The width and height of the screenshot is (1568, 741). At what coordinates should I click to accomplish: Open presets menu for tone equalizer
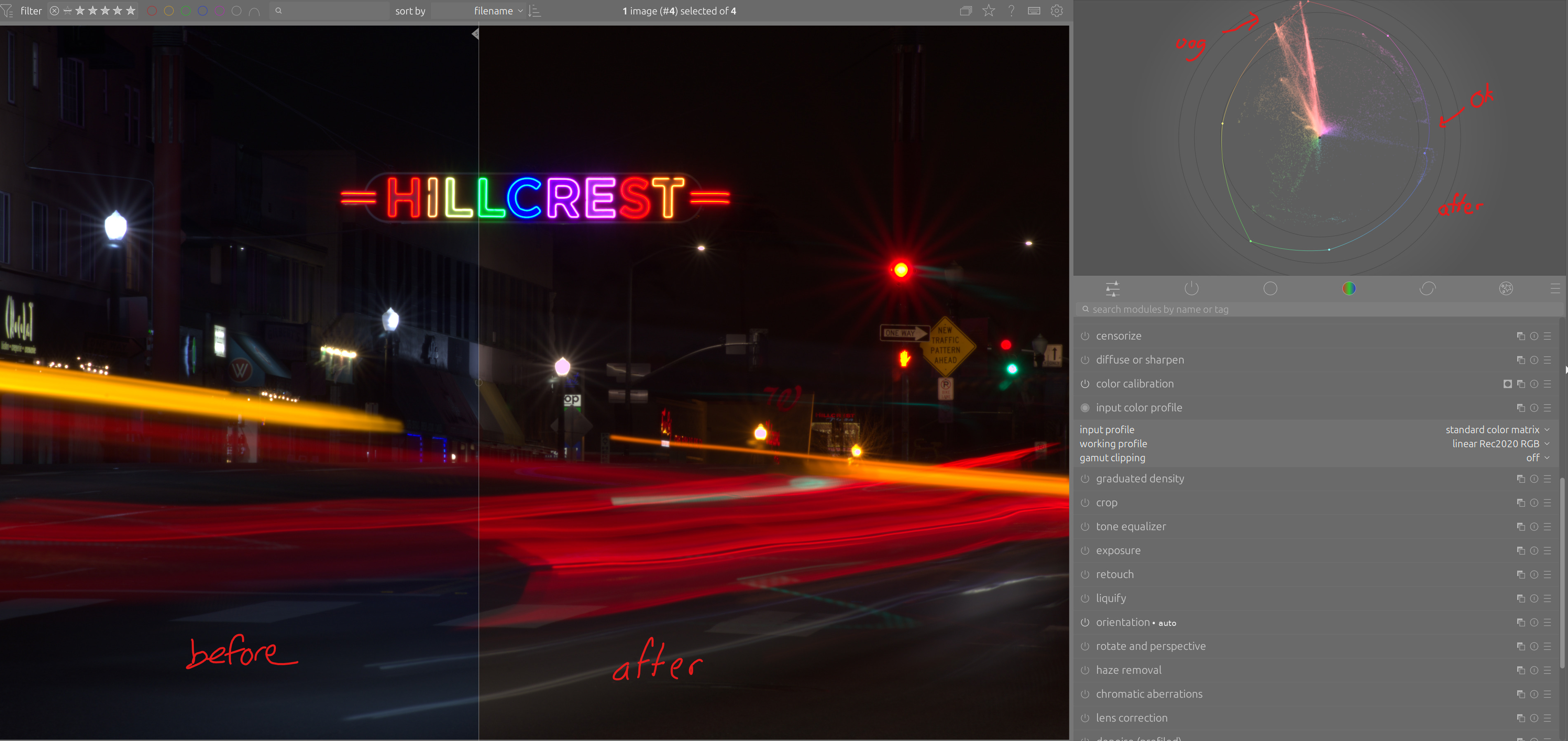(1547, 527)
